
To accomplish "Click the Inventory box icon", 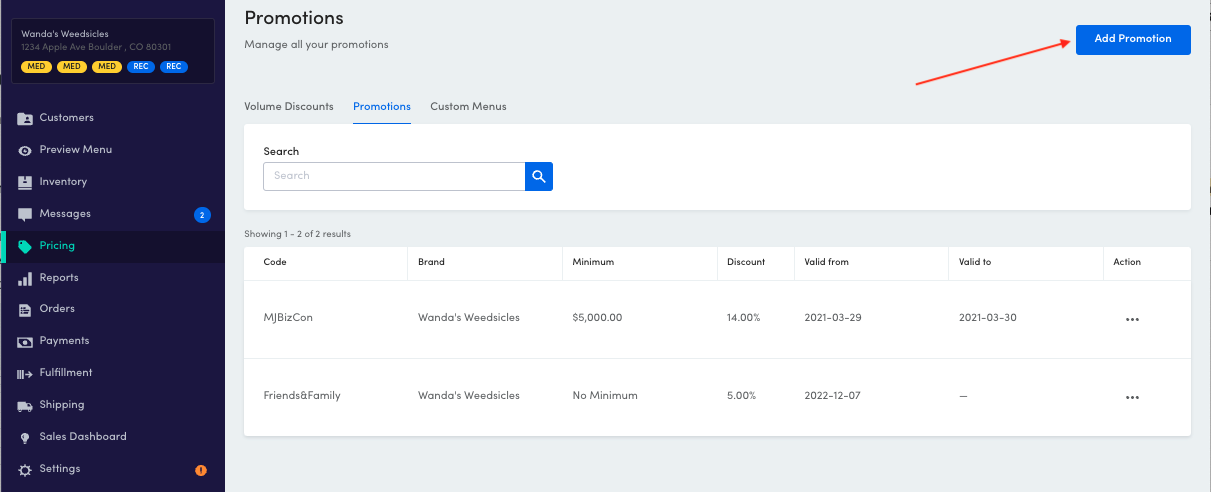I will [25, 182].
